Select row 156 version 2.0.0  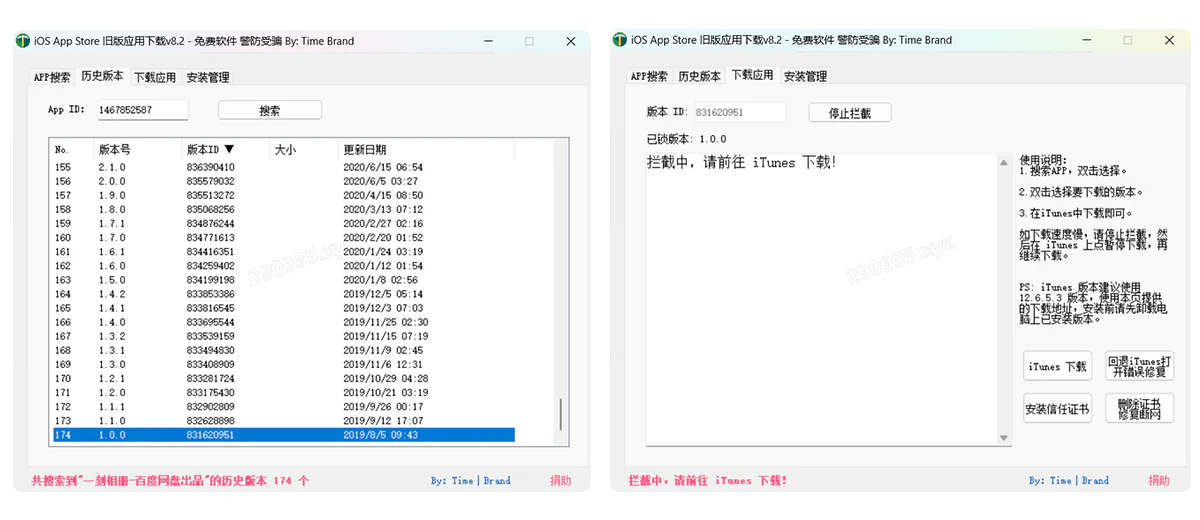(284, 181)
